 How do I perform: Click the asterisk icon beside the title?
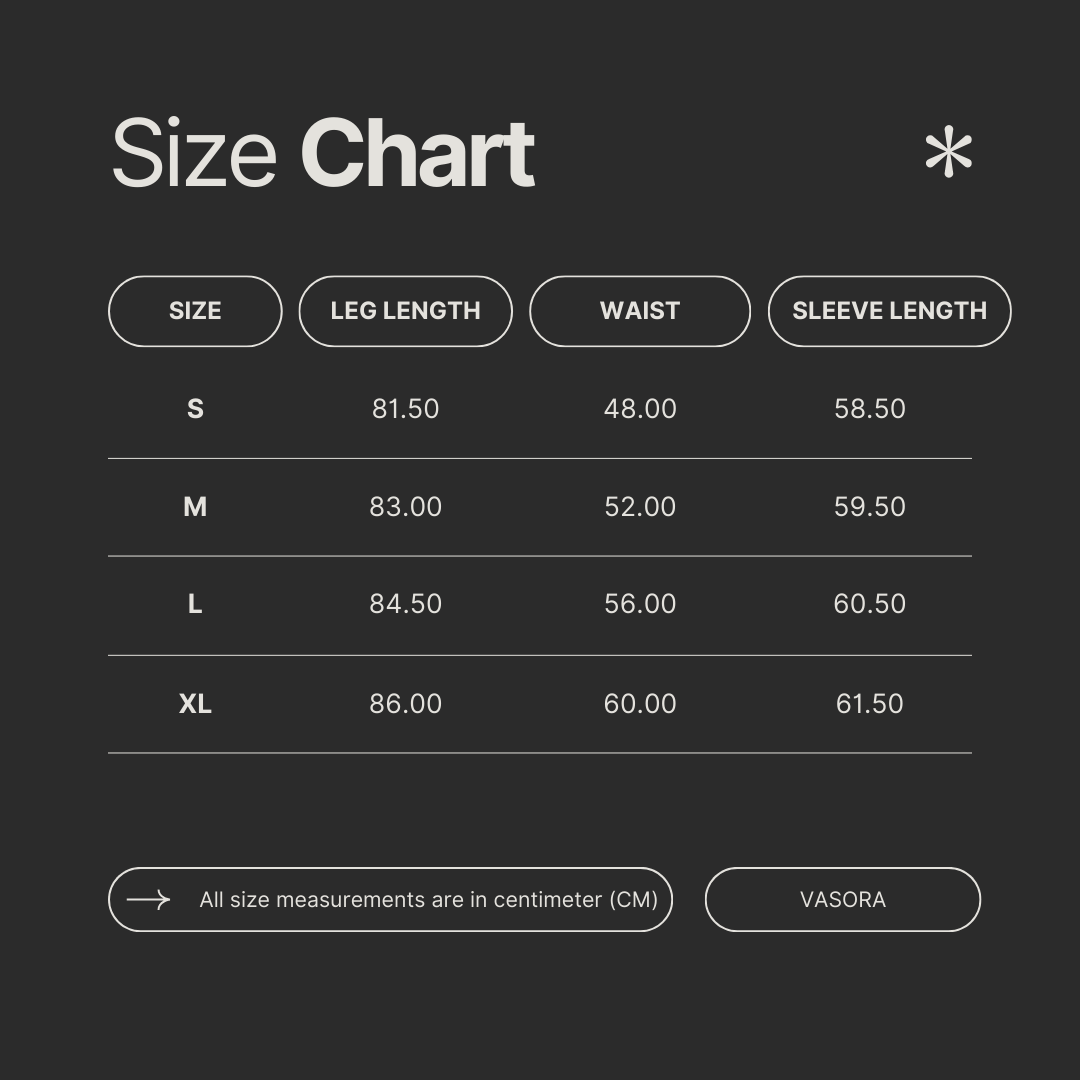(948, 152)
